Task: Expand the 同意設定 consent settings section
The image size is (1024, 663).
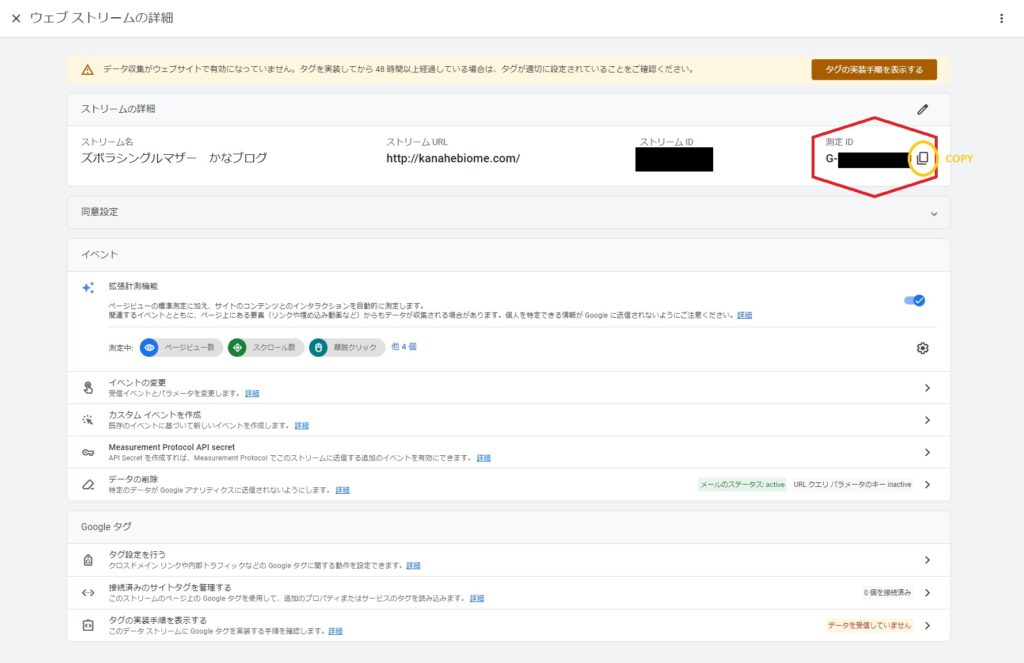Action: [x=934, y=213]
